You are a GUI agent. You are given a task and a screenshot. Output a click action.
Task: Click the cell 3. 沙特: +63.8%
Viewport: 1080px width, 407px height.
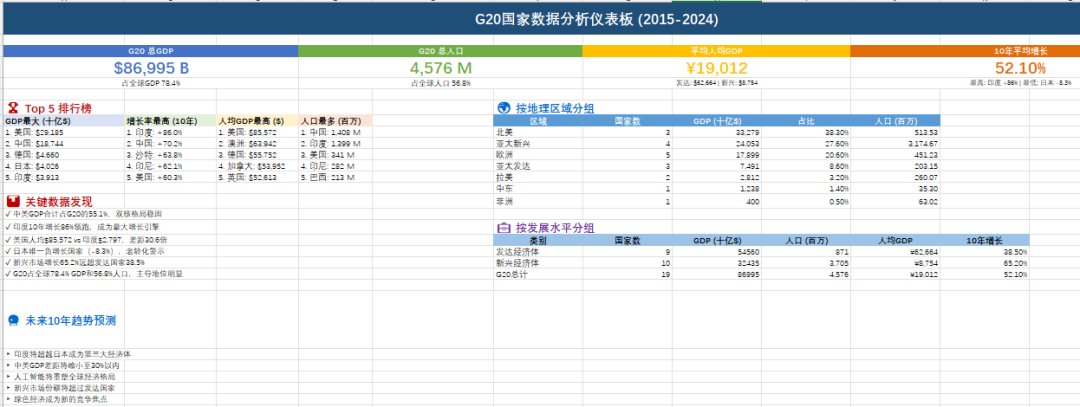point(170,155)
